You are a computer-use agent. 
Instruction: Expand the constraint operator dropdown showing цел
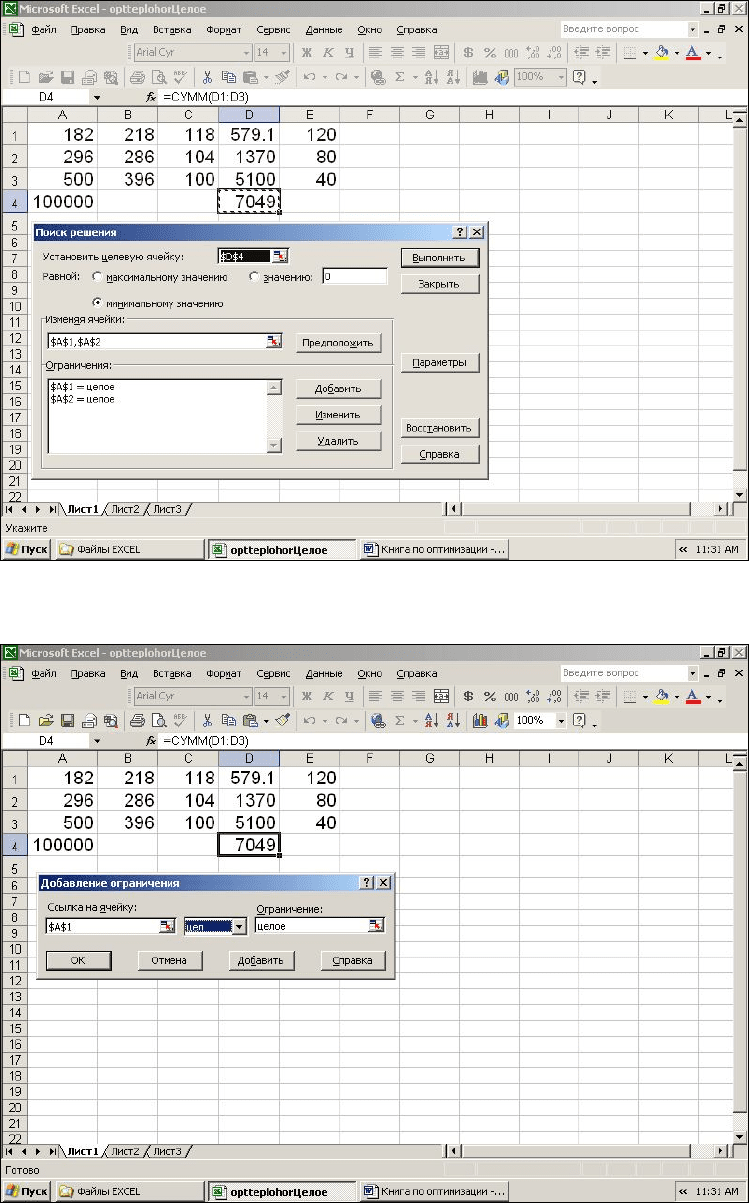click(x=239, y=927)
